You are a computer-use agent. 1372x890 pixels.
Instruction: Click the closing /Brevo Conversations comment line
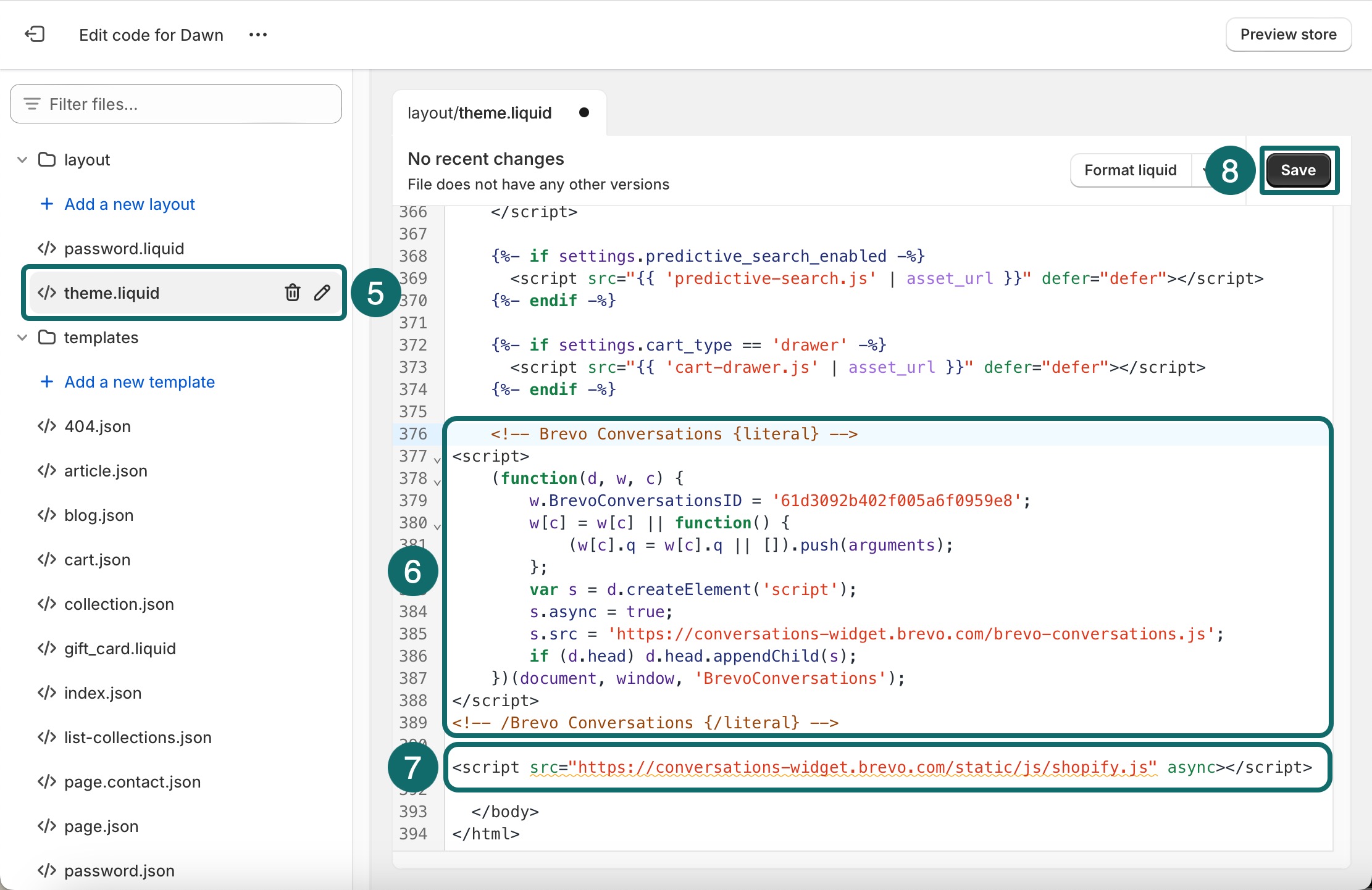click(x=645, y=723)
